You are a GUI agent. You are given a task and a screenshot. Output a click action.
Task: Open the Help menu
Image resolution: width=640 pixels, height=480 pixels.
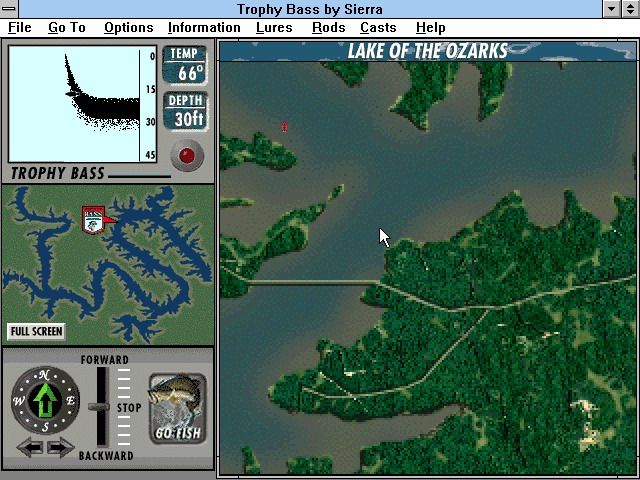coord(431,27)
